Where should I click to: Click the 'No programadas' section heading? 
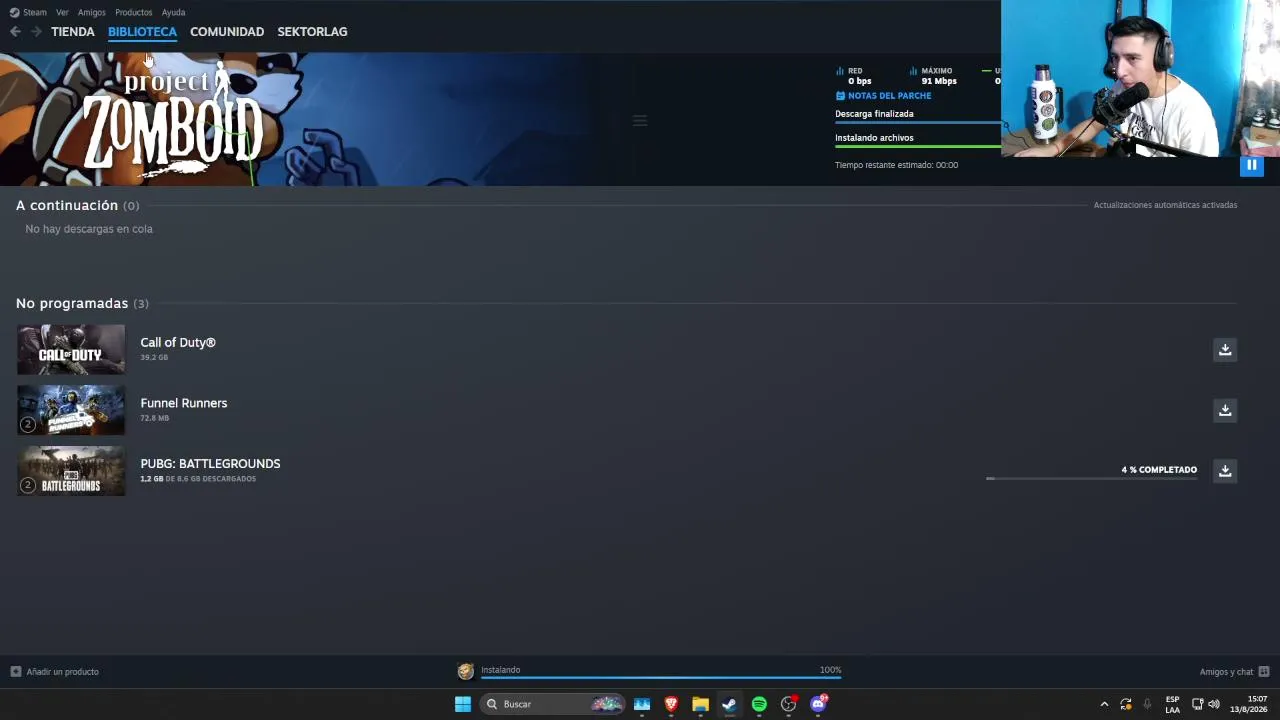pyautogui.click(x=72, y=303)
